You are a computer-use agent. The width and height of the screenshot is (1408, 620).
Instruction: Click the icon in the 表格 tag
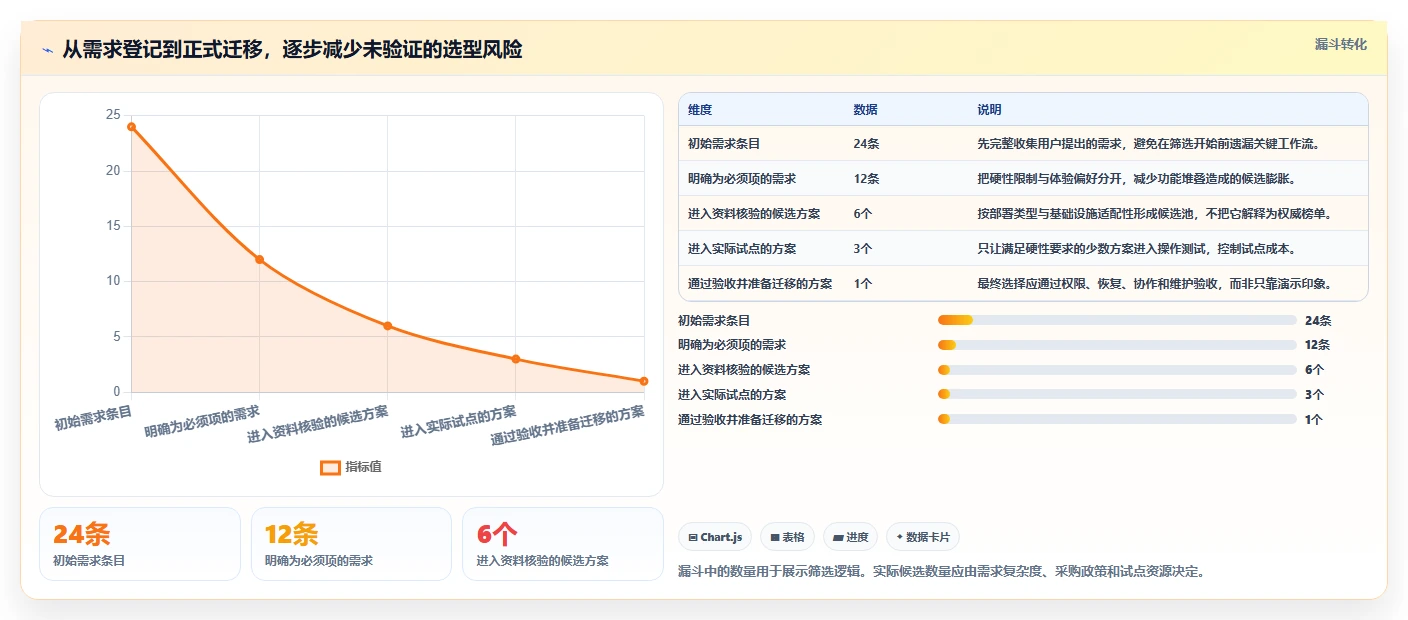(775, 537)
